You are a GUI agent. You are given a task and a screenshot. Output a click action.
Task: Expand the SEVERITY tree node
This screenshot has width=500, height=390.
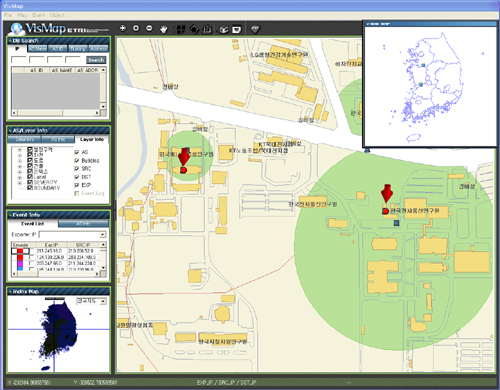[x=20, y=183]
